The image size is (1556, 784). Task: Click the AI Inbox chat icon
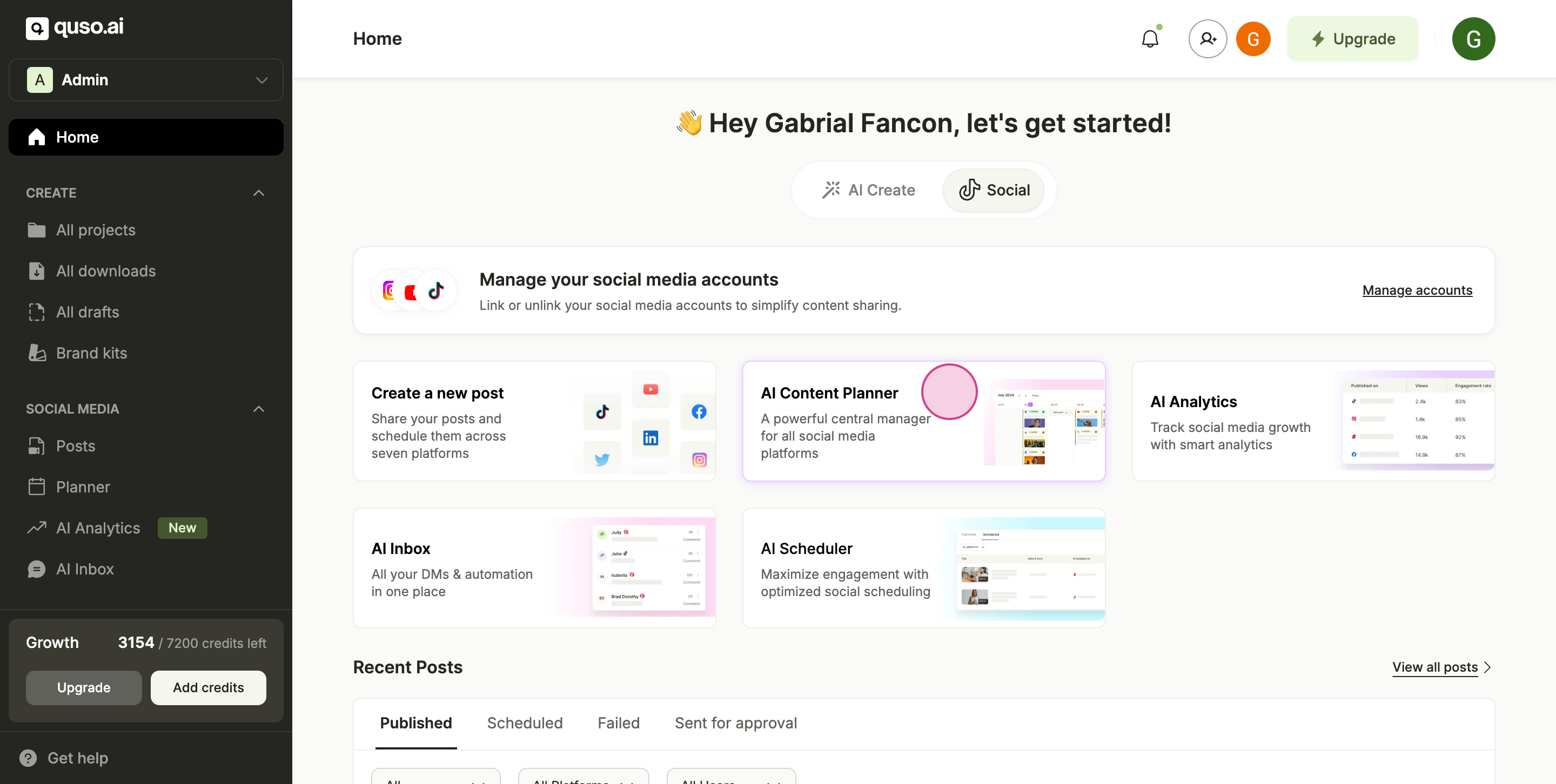37,569
